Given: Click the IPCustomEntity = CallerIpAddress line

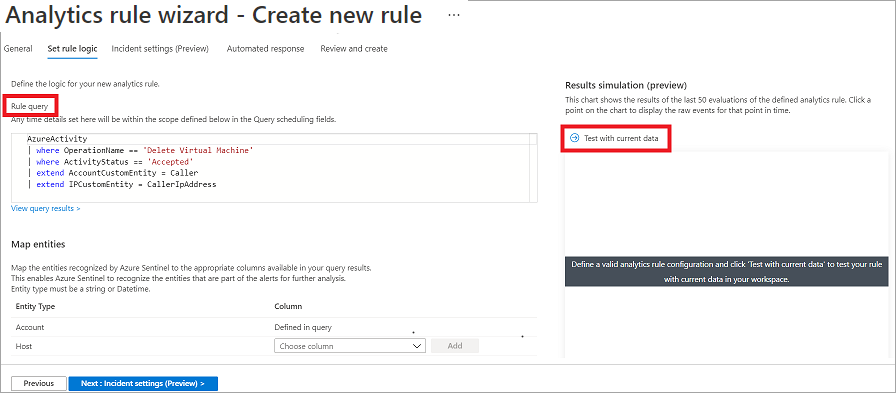Looking at the screenshot, I should [122, 185].
